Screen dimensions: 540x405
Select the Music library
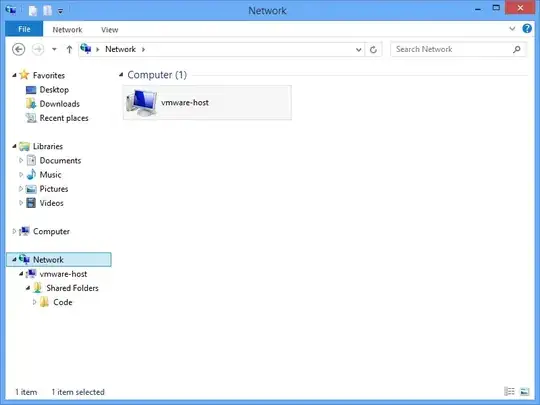pyautogui.click(x=50, y=175)
